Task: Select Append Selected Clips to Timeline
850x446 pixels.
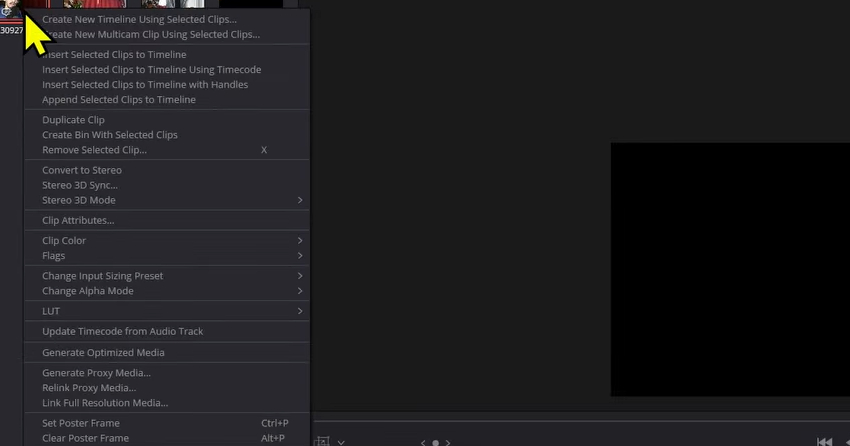Action: click(x=119, y=100)
